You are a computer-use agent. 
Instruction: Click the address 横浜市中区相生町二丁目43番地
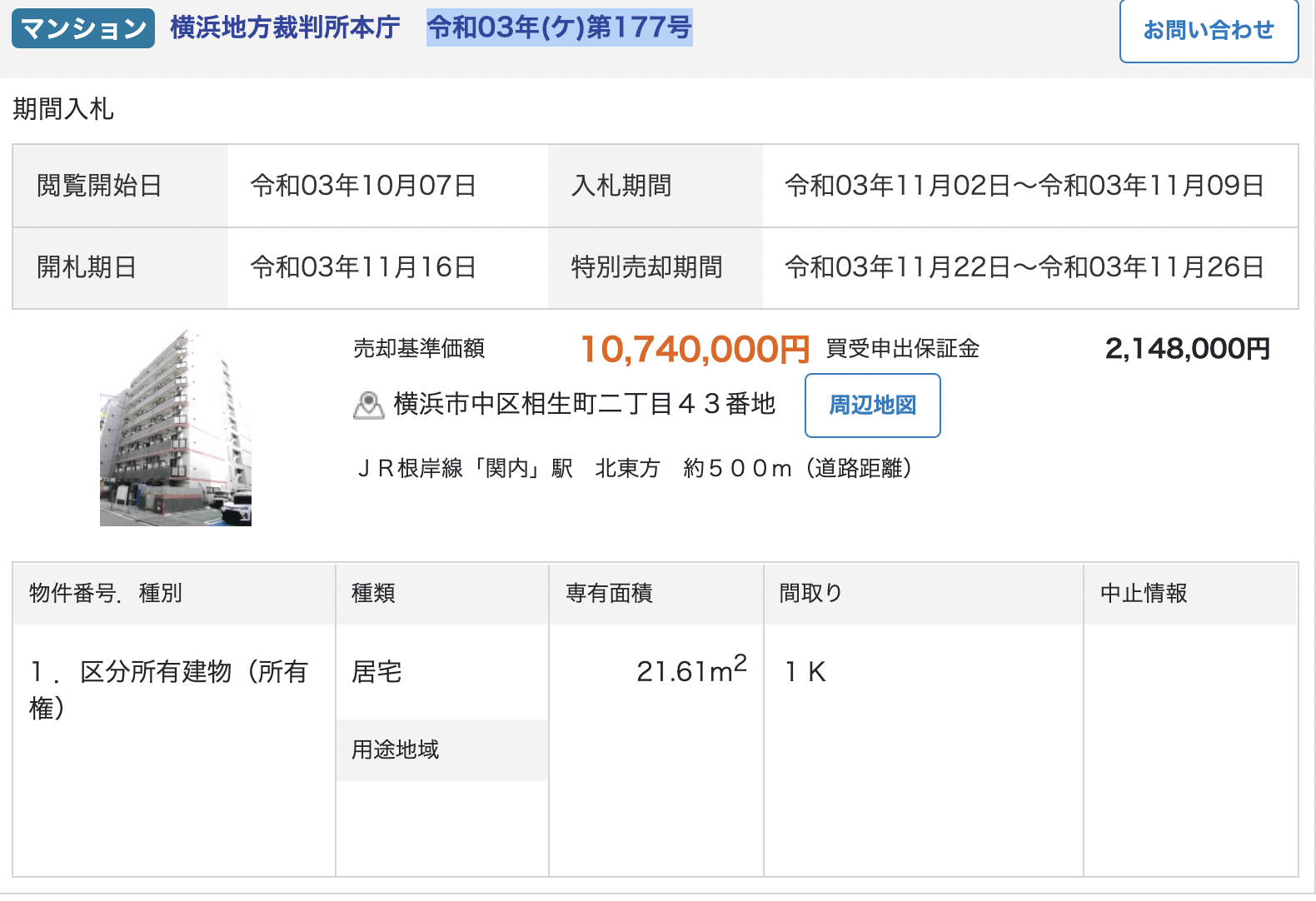[584, 404]
